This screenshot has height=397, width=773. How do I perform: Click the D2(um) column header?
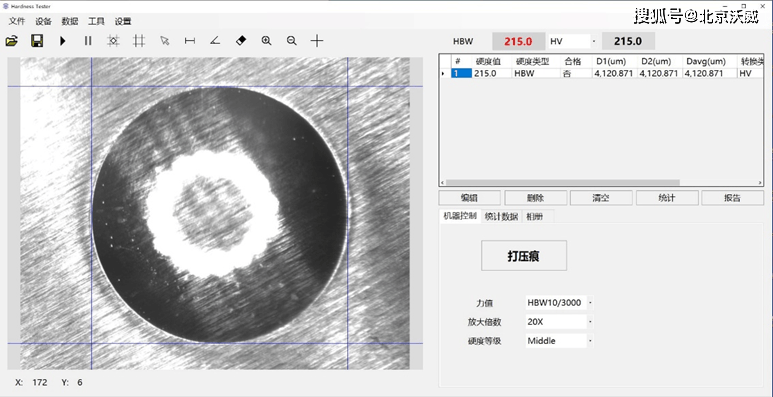[x=659, y=62]
